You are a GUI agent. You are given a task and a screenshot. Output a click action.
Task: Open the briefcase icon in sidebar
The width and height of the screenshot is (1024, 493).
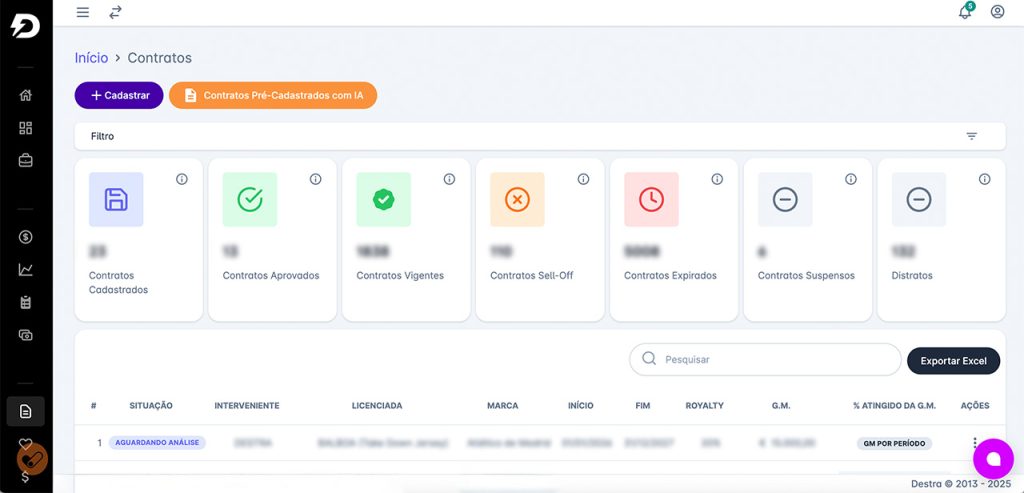(26, 160)
